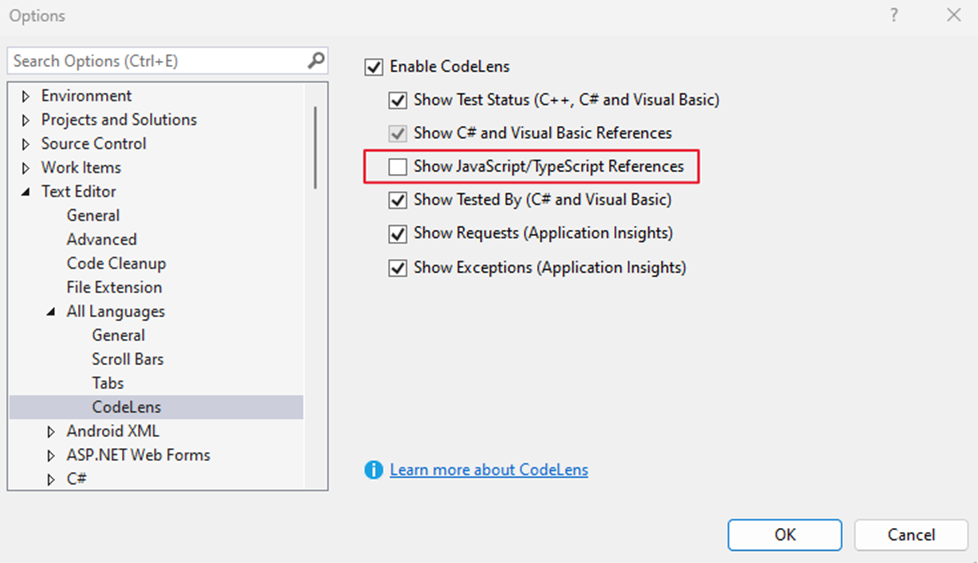Image resolution: width=978 pixels, height=563 pixels.
Task: Click in the Search Options field
Action: point(159,60)
